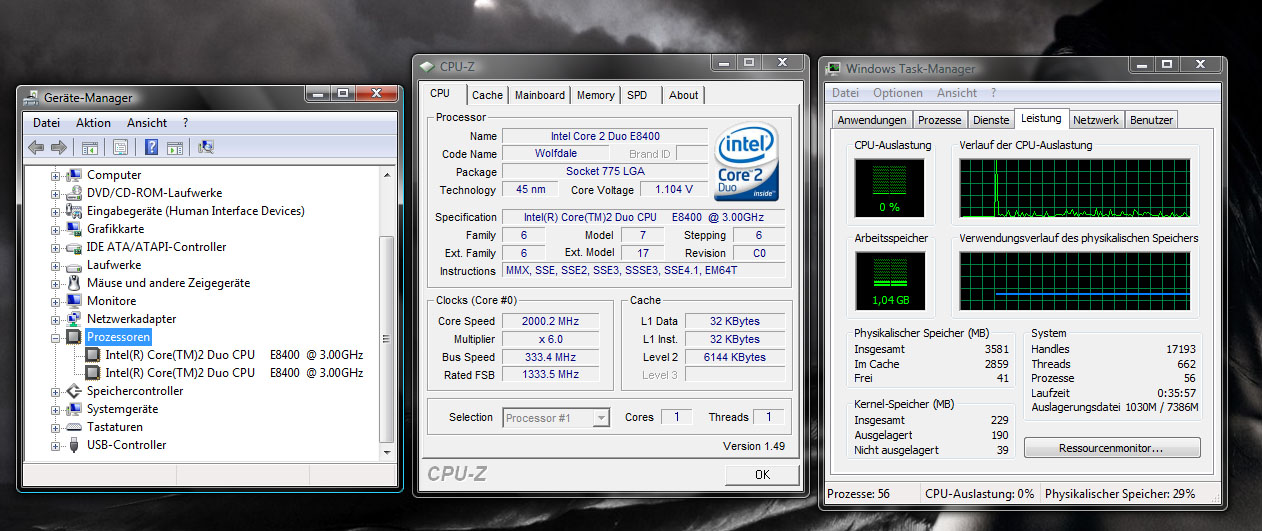Viewport: 1262px width, 531px height.
Task: Open the Processor #1 selection dropdown in CPU-Z
Action: pos(556,418)
